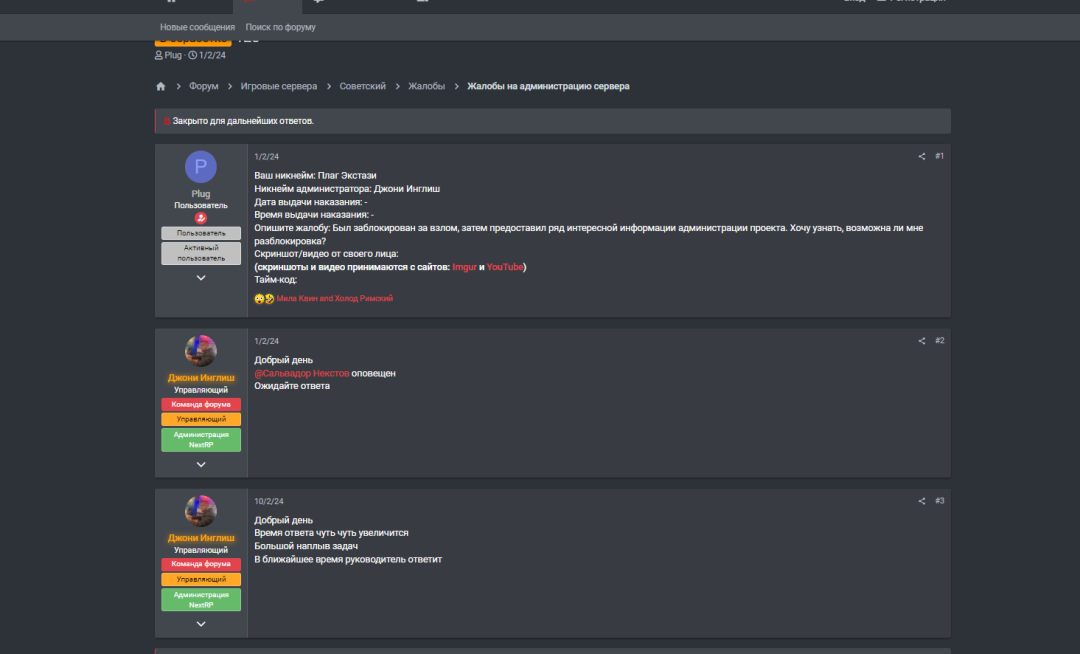Open @Сальвадор Некстов mention profile

(x=302, y=373)
